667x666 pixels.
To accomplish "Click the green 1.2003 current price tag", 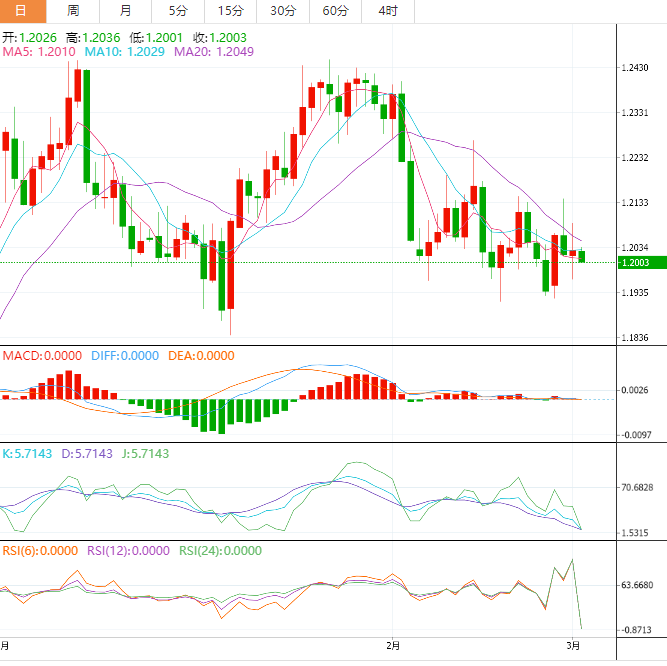I will coord(637,263).
